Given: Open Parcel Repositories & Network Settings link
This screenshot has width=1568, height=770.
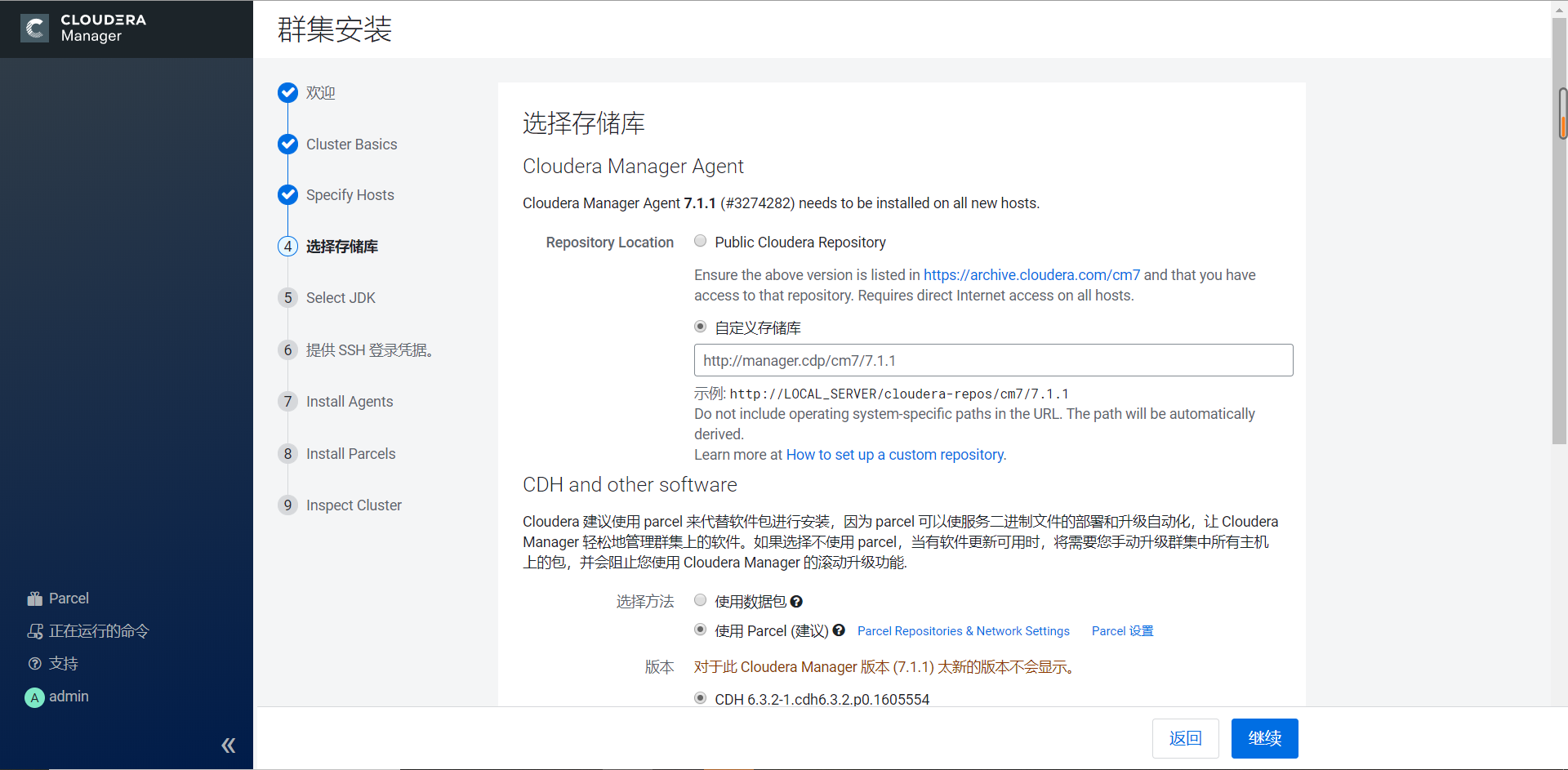Looking at the screenshot, I should tap(964, 631).
